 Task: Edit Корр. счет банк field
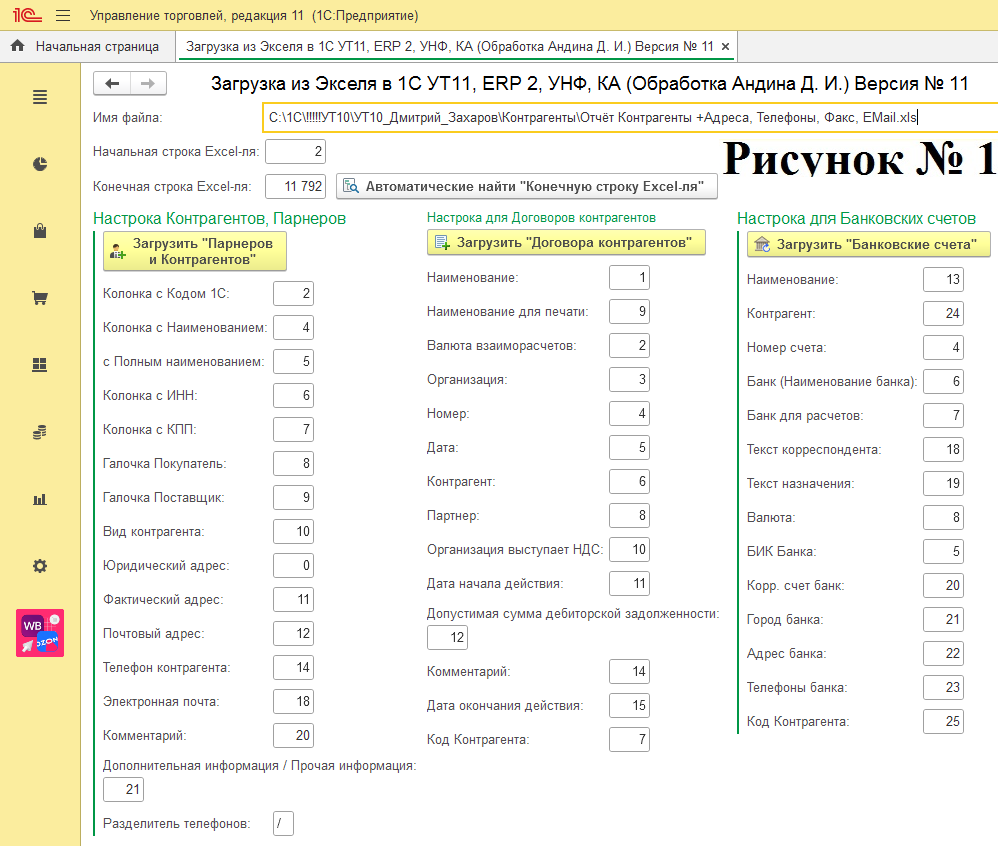pos(943,585)
